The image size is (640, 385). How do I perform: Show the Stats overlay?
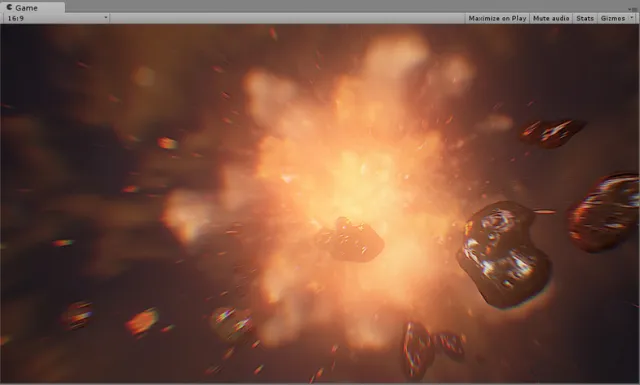[x=585, y=18]
